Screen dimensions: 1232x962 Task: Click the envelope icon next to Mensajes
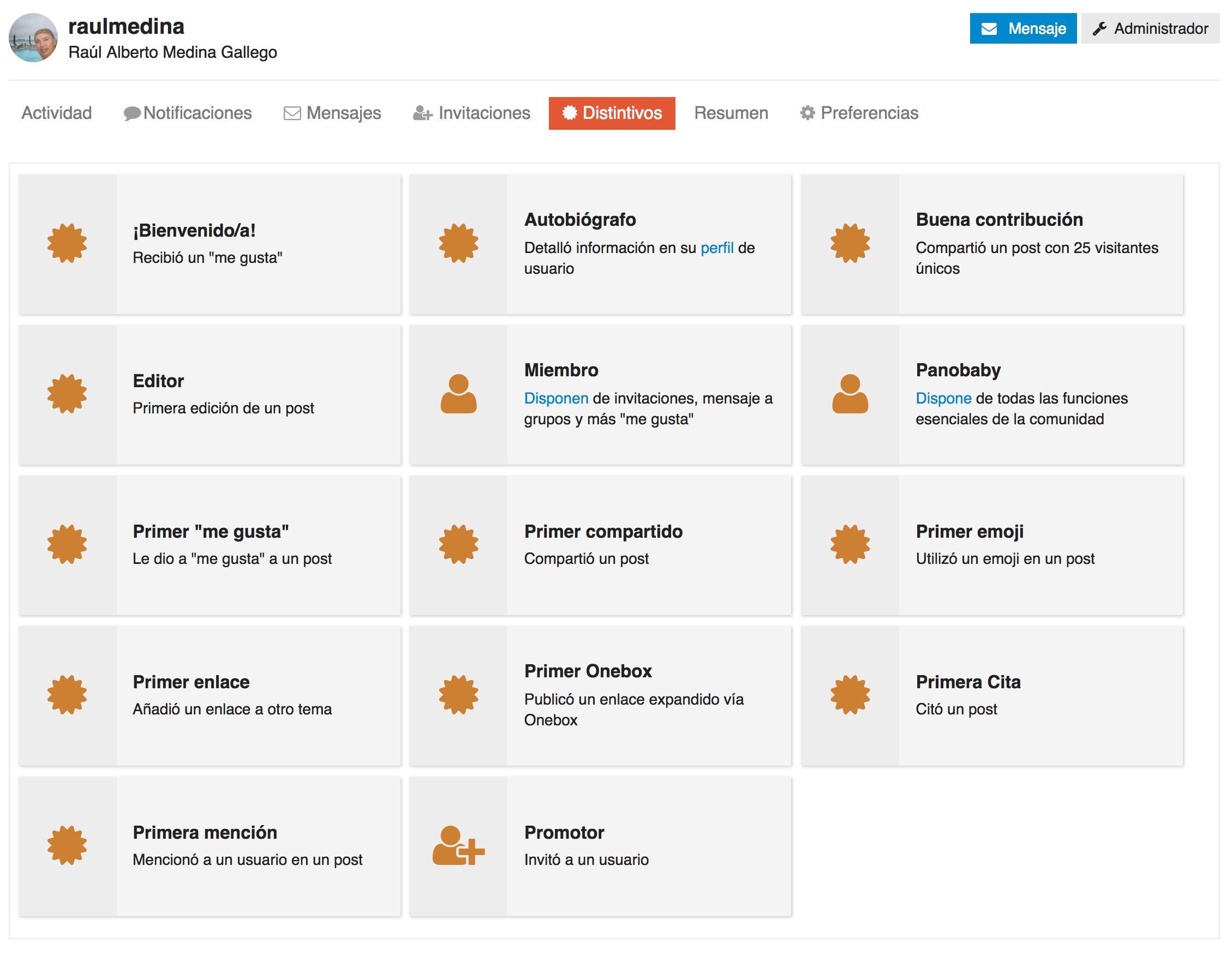click(x=292, y=113)
